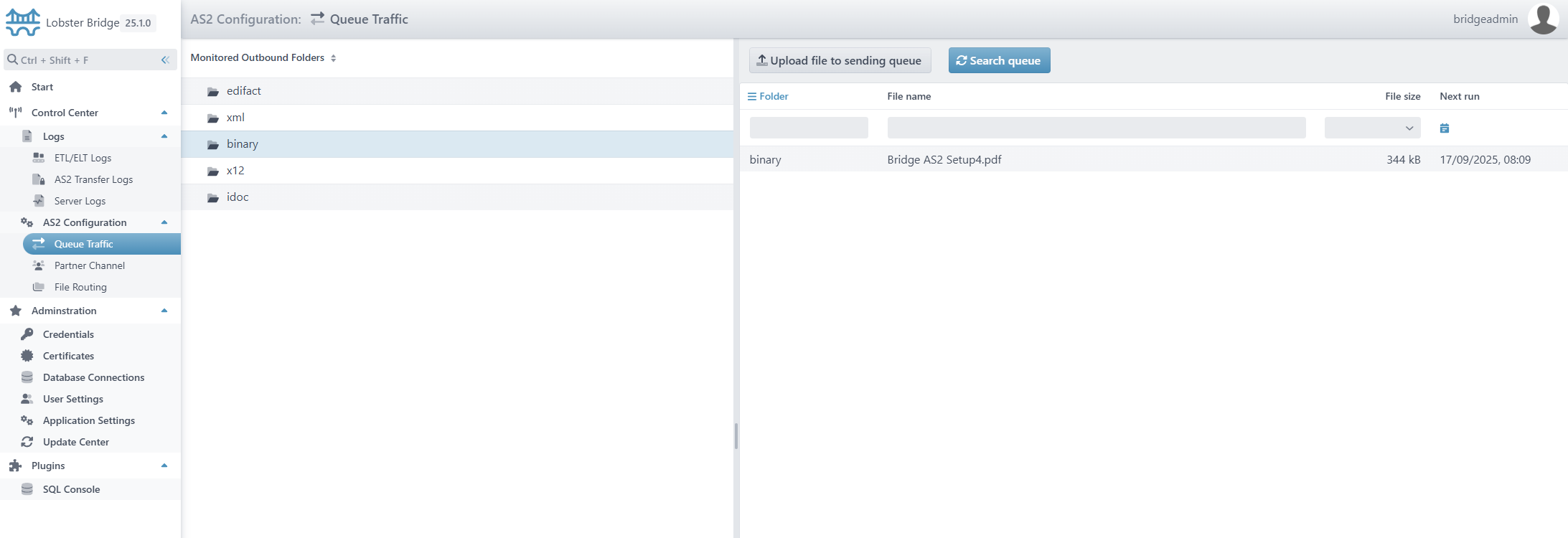Collapse the sidebar with the double-chevron icon

tap(165, 60)
